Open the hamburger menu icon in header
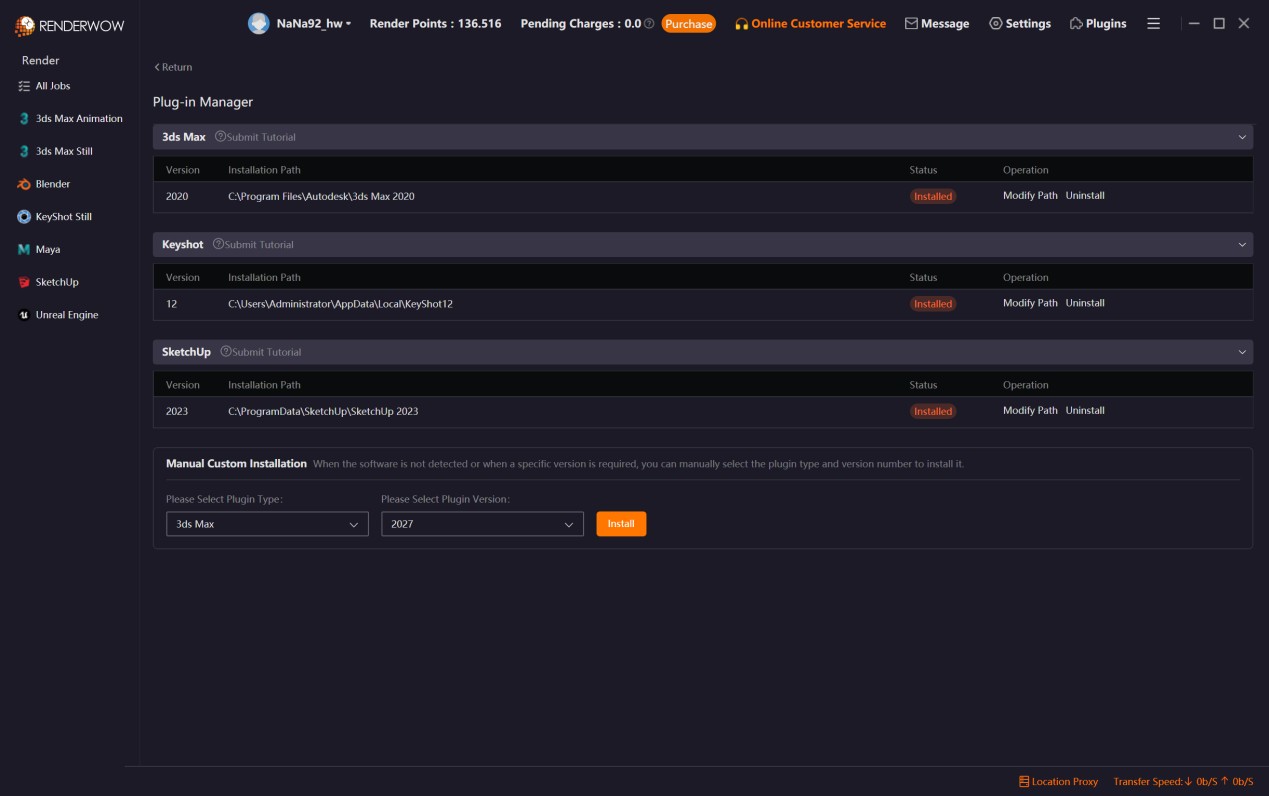This screenshot has width=1269, height=796. (x=1153, y=23)
